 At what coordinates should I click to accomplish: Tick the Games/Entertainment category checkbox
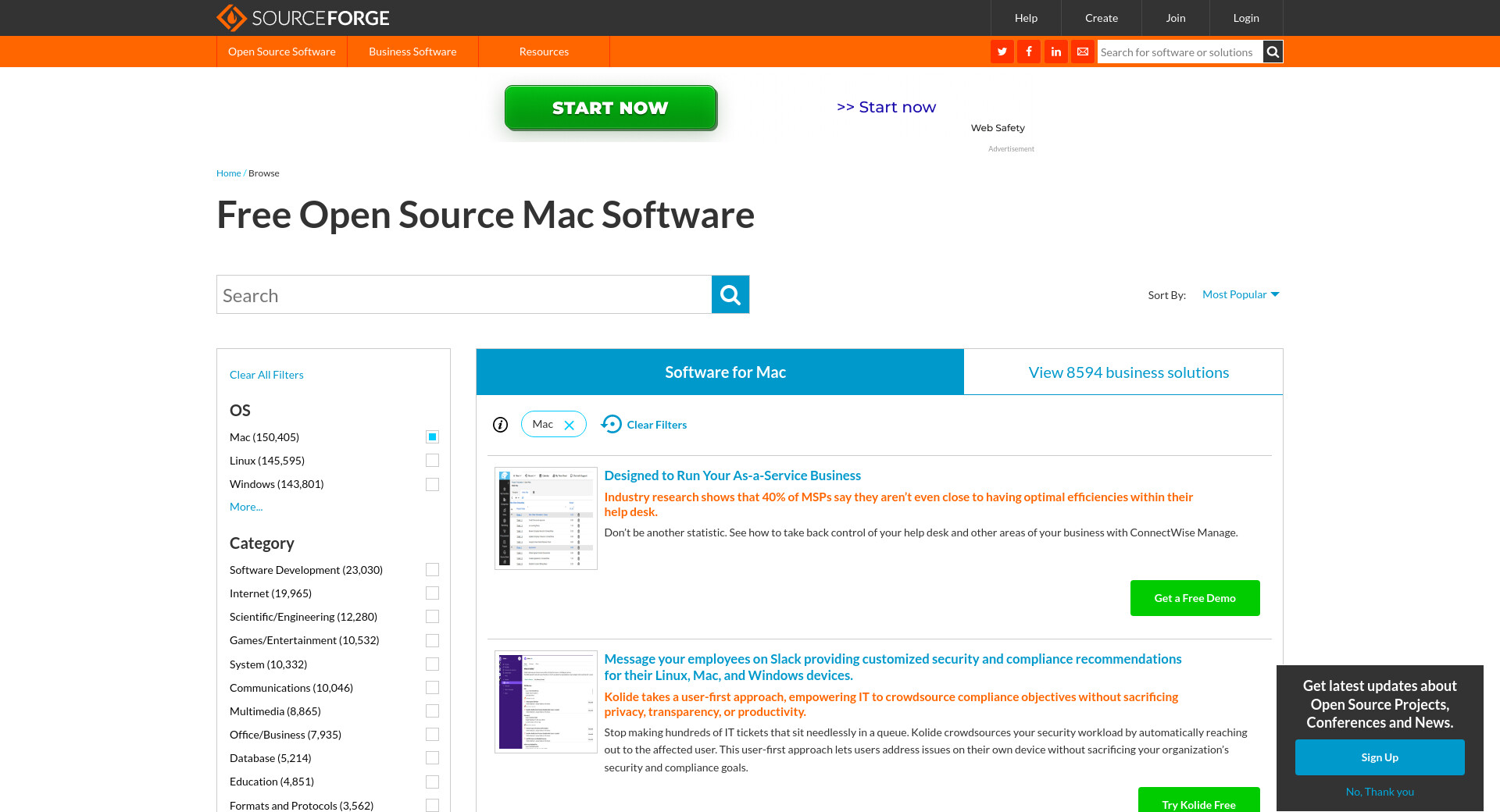433,641
